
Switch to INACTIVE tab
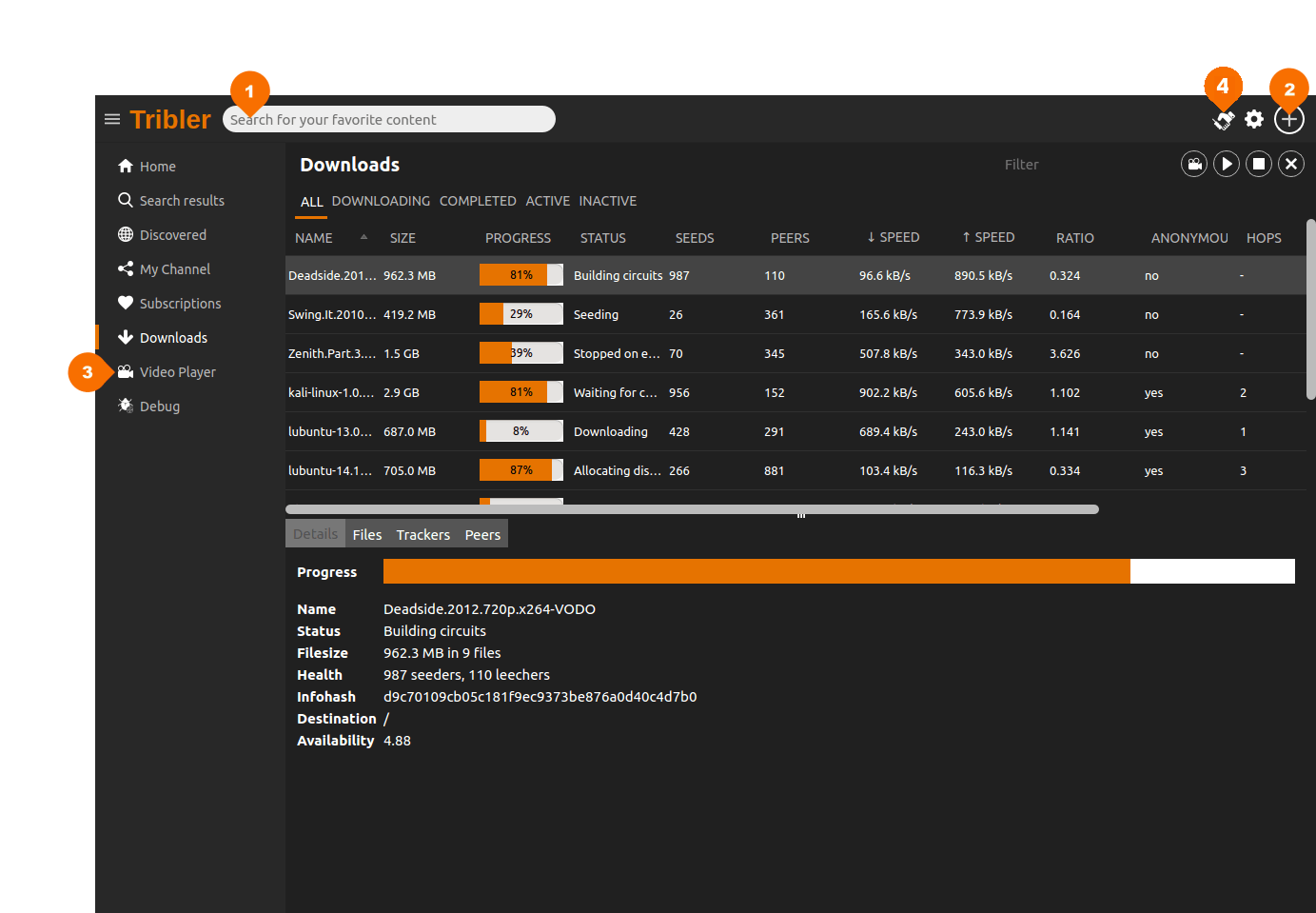[x=608, y=201]
